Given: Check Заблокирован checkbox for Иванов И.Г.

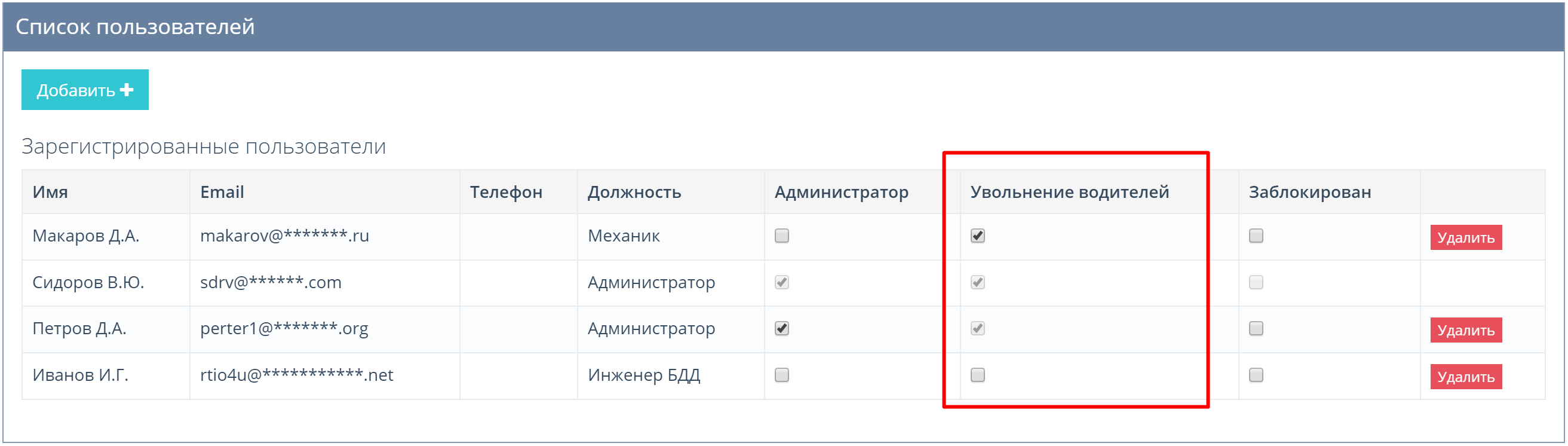Looking at the screenshot, I should tap(1255, 375).
